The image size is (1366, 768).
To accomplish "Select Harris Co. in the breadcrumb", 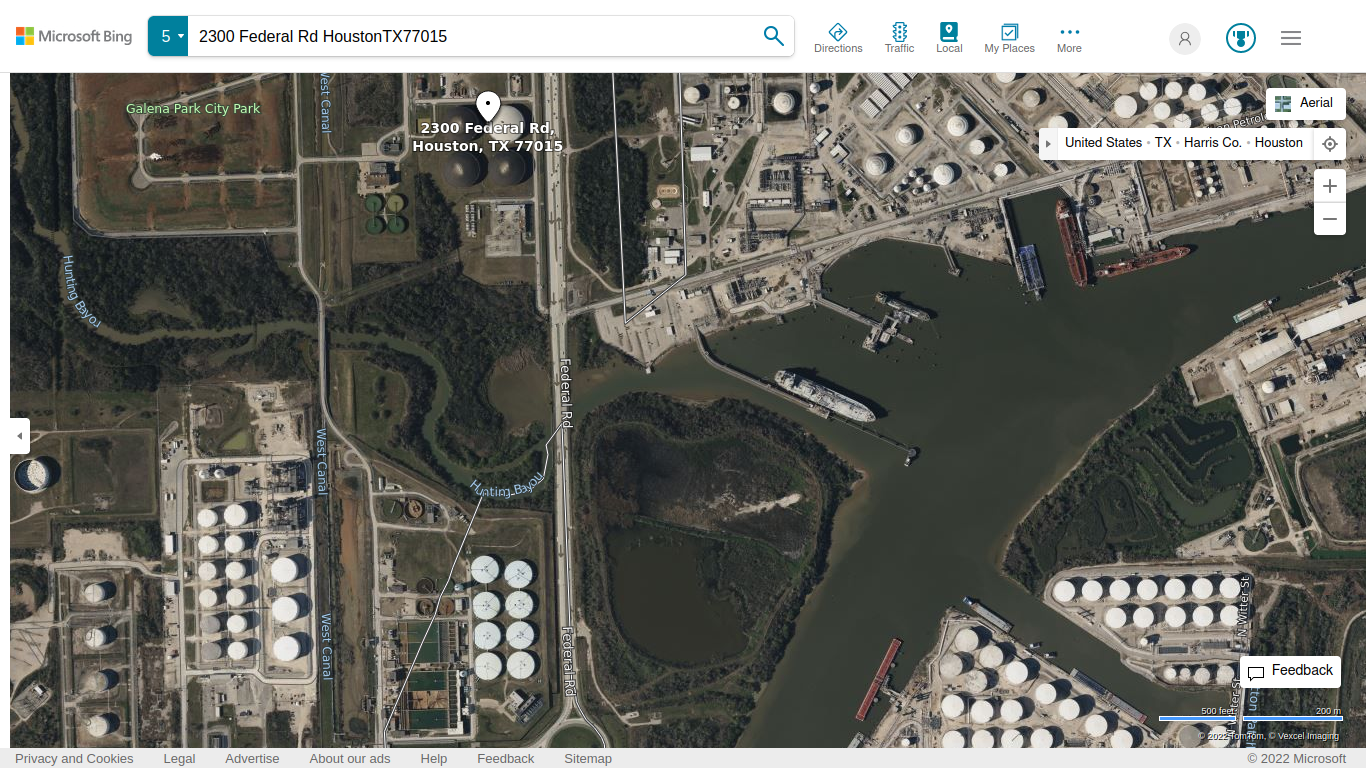I will 1213,143.
